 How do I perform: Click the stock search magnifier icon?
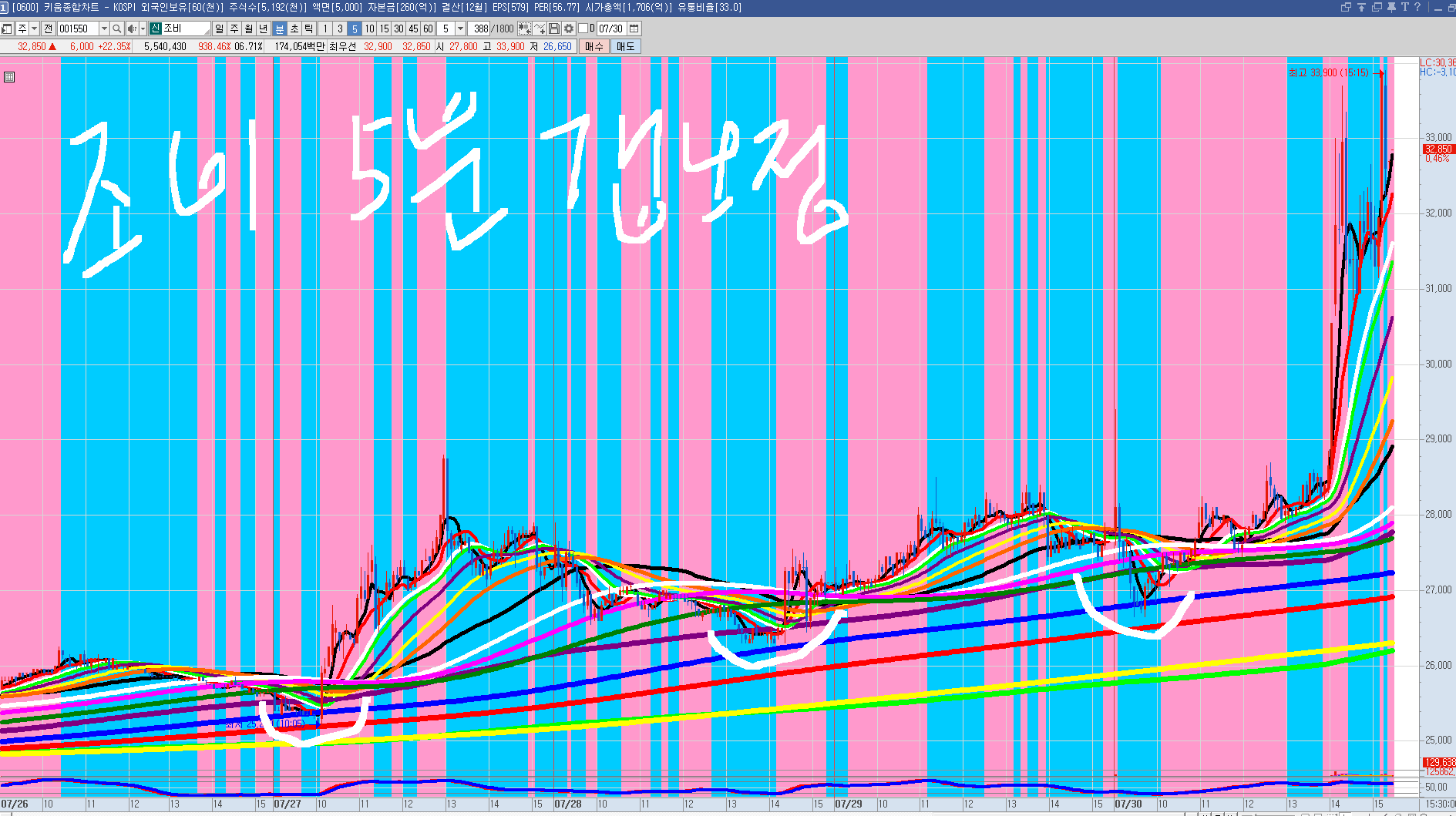coord(116,29)
